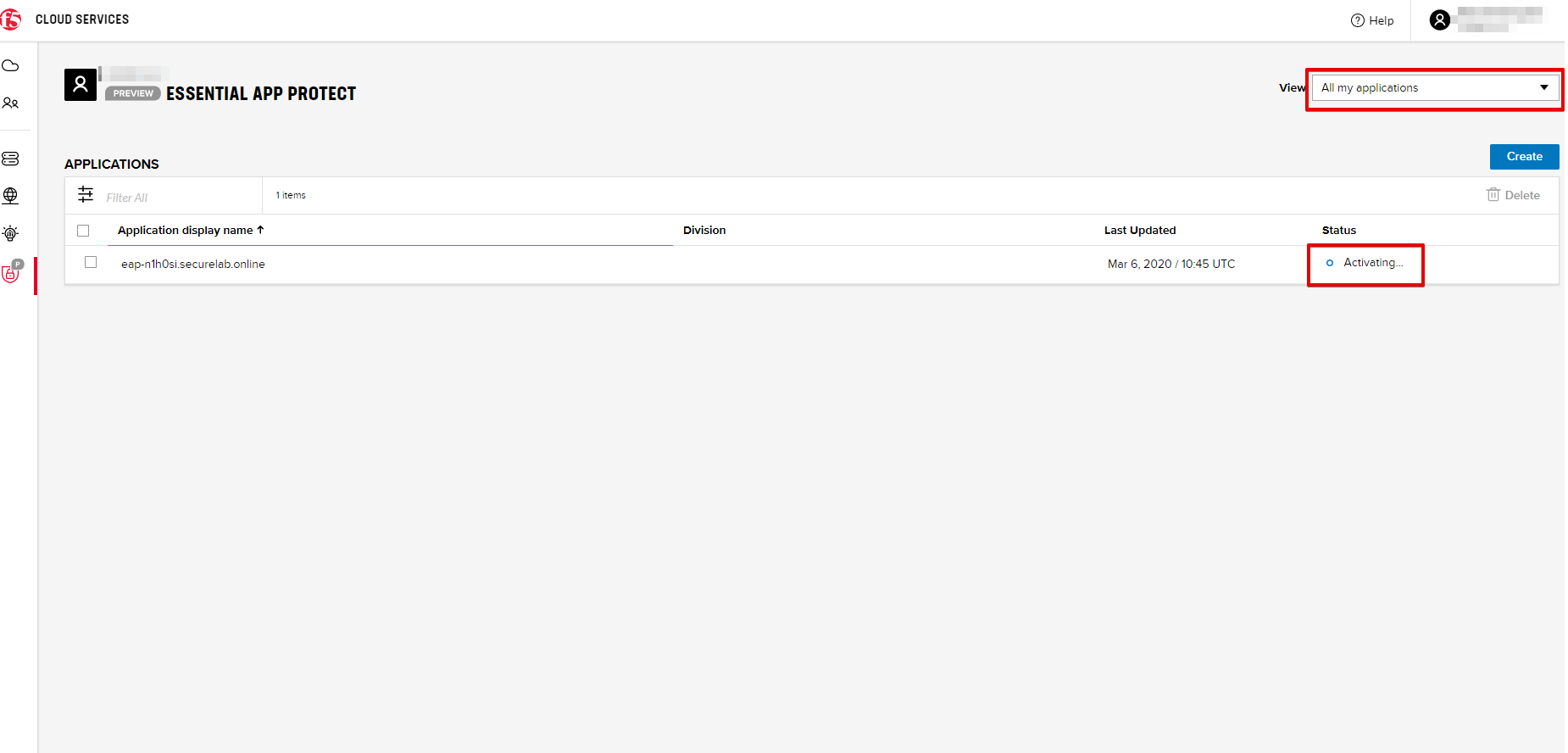Viewport: 1568px width, 753px height.
Task: Click the Delete button with trash icon
Action: pos(1513,195)
